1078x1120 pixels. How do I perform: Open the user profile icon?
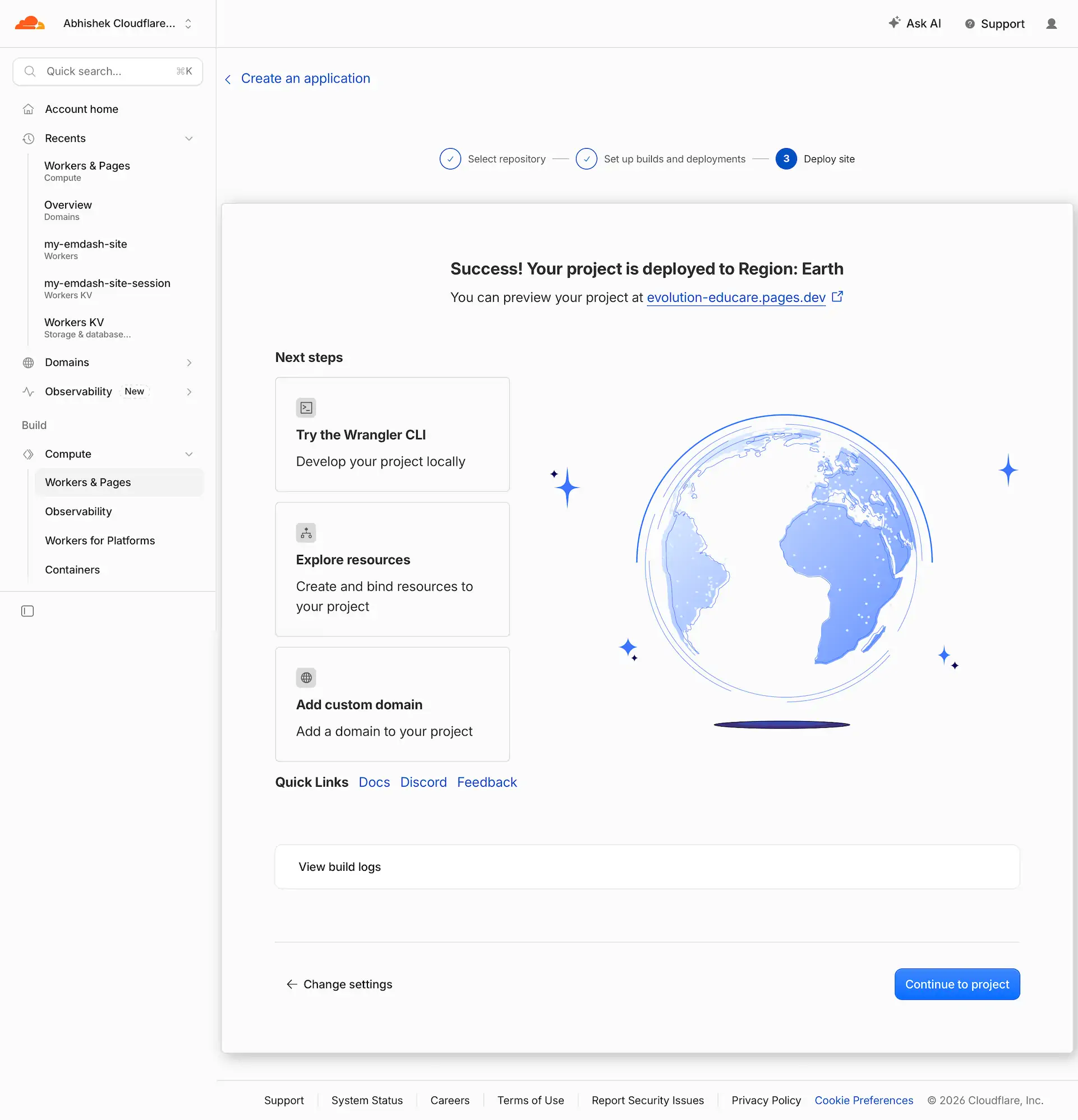tap(1051, 24)
